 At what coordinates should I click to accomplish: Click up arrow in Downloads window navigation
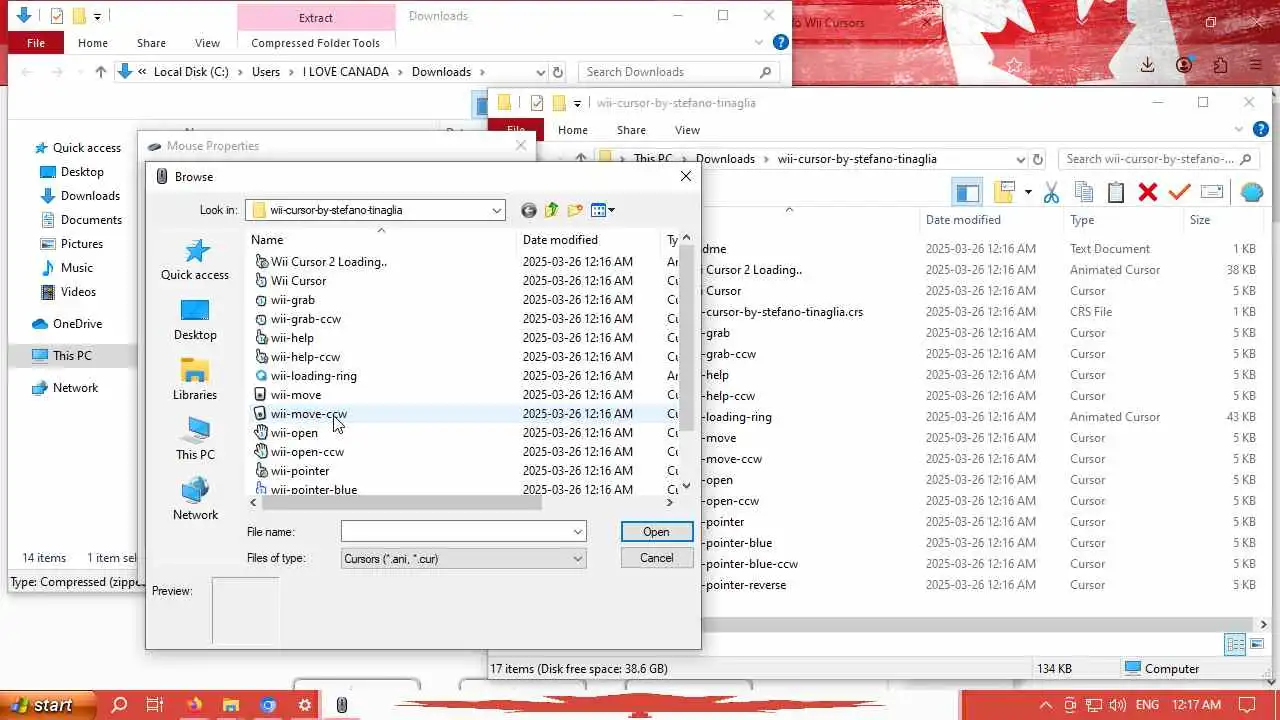pyautogui.click(x=100, y=72)
